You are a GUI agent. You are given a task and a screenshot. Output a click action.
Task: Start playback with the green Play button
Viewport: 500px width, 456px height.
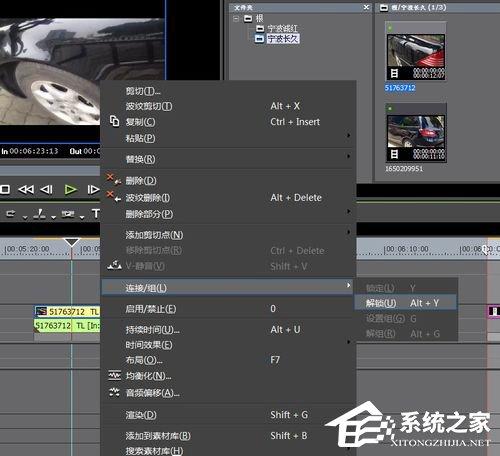(71, 190)
